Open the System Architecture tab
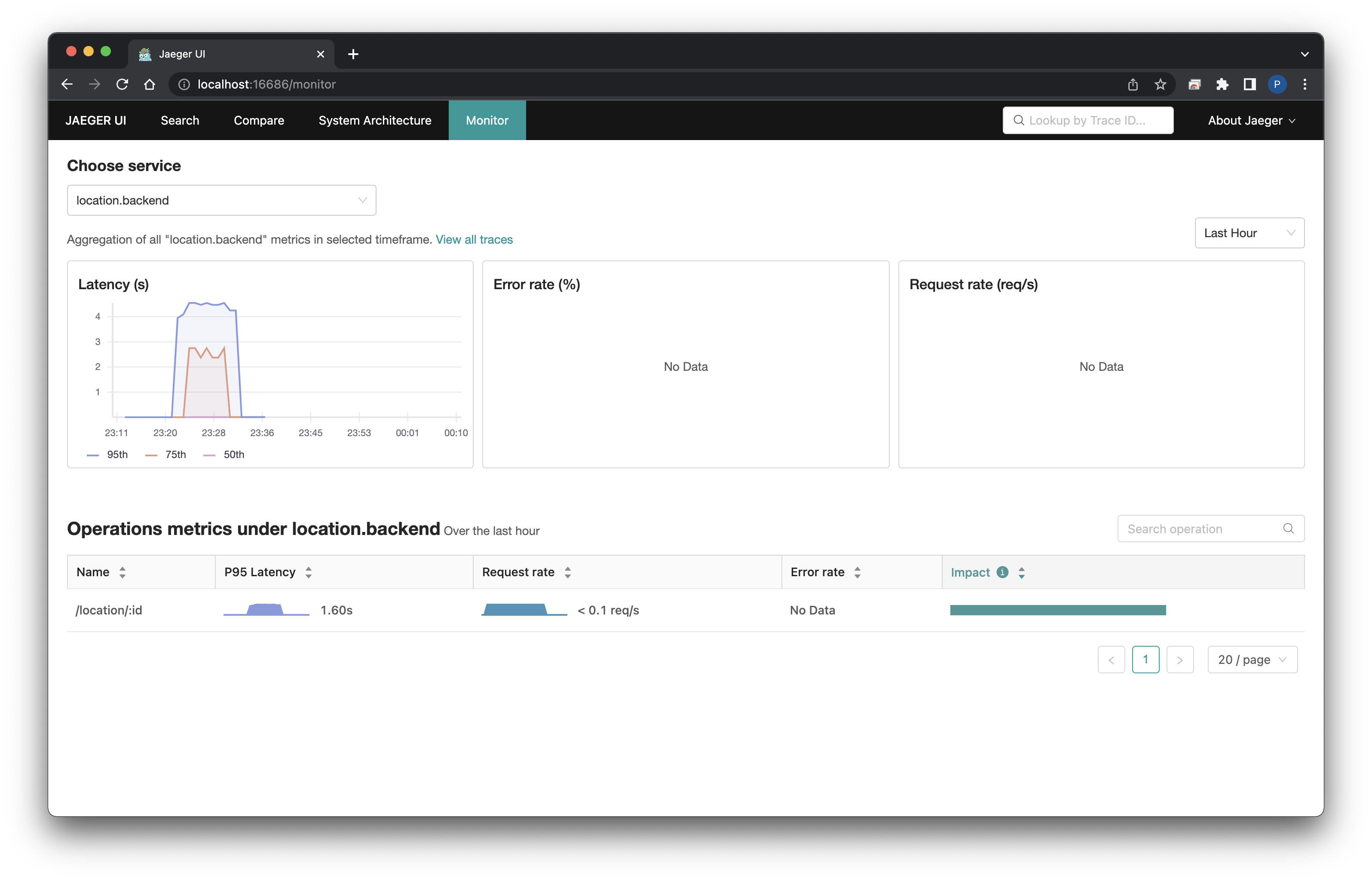The image size is (1372, 880). (x=375, y=120)
